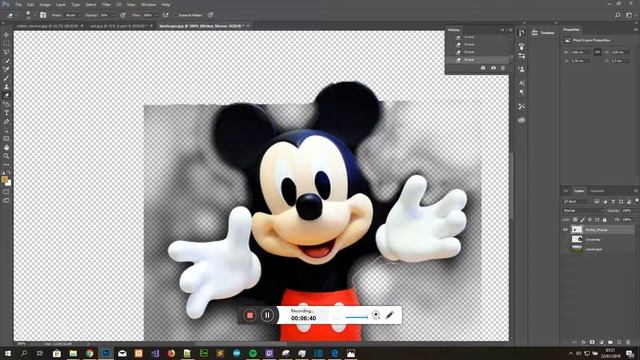Click the background color swatch

coord(8,183)
